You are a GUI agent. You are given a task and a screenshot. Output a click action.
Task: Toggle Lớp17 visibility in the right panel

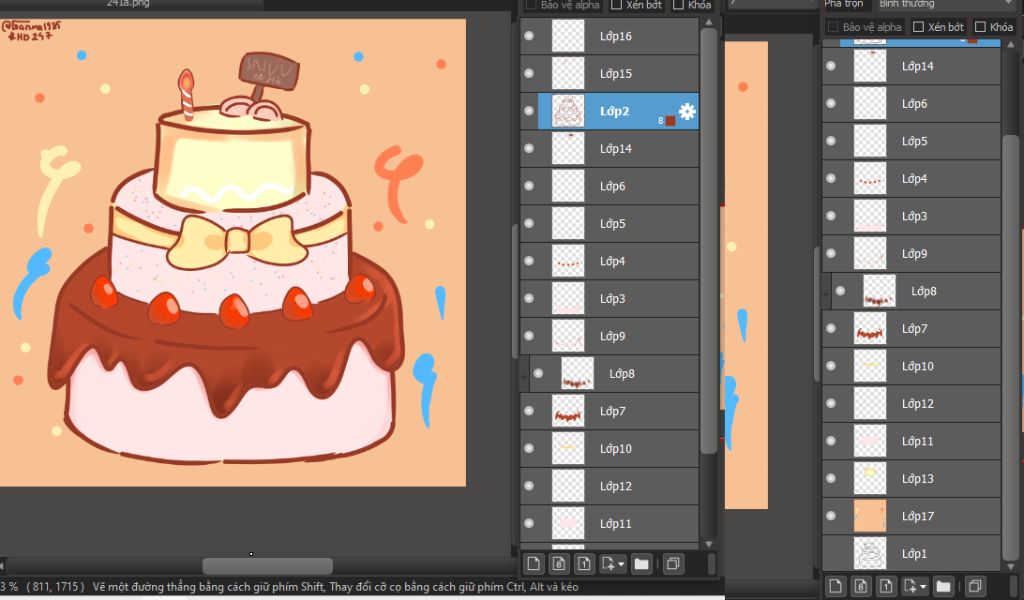[x=831, y=516]
